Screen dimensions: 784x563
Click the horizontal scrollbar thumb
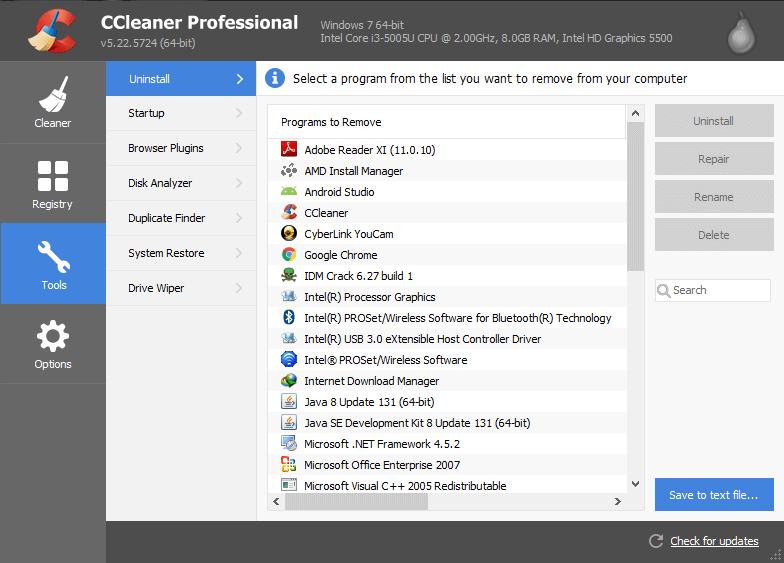tap(356, 502)
